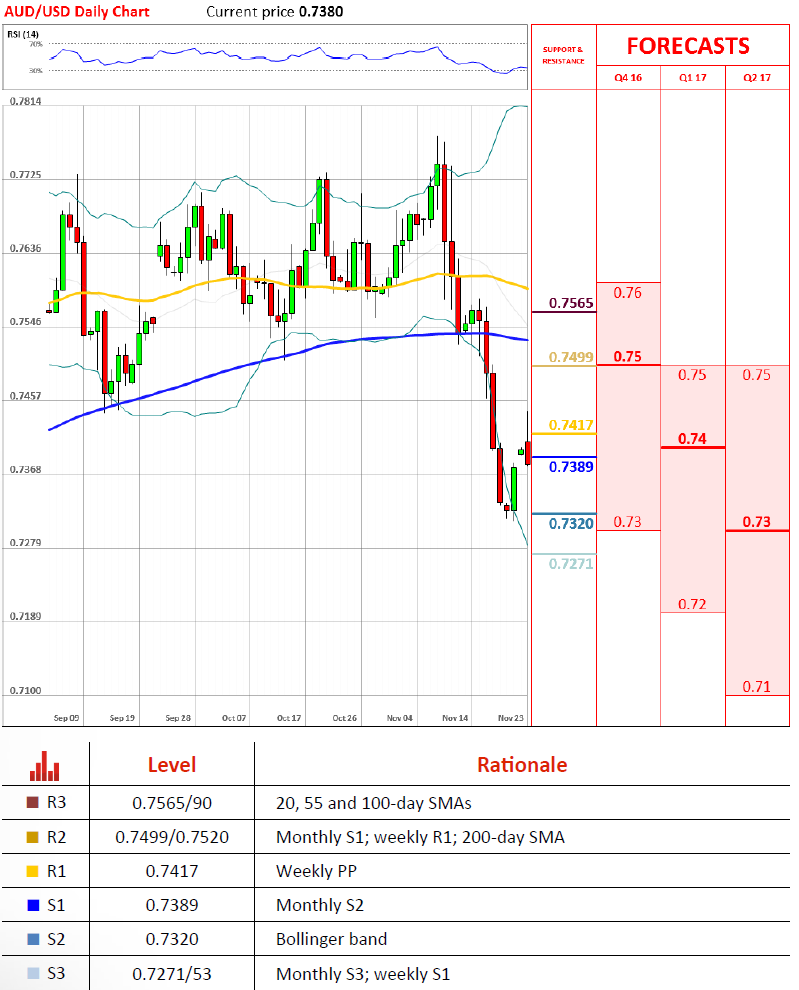Image resolution: width=799 pixels, height=990 pixels.
Task: Click the Oct 26 date axis label
Action: pyautogui.click(x=344, y=719)
